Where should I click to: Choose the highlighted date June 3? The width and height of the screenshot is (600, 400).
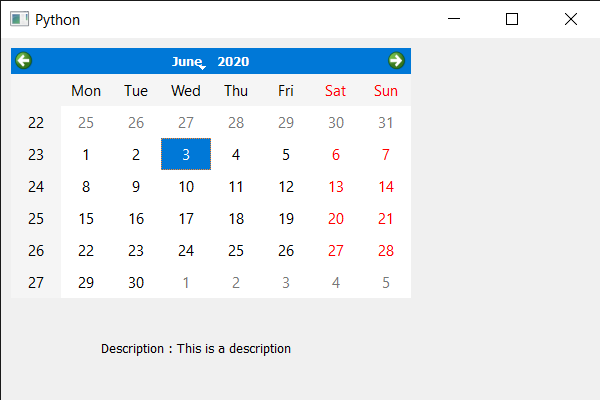pyautogui.click(x=186, y=154)
